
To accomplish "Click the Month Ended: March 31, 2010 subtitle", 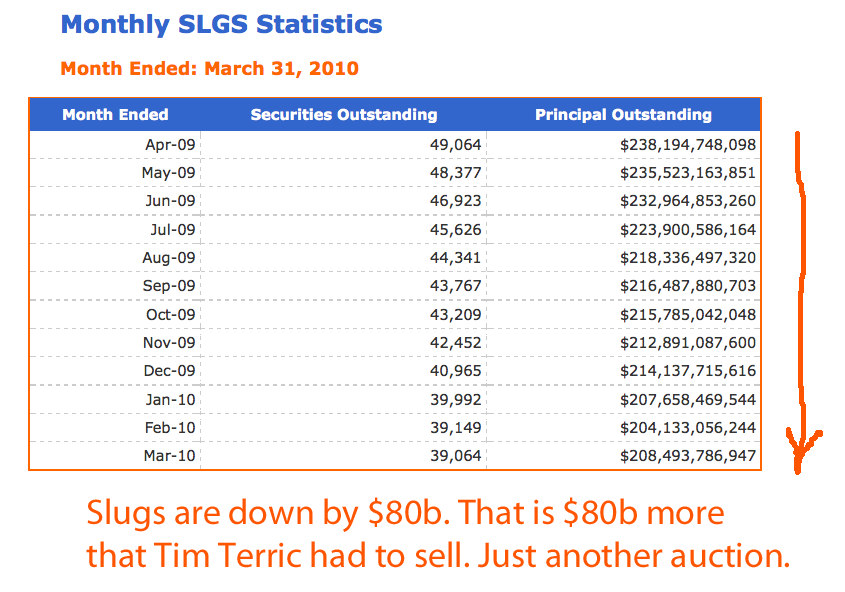I will point(210,68).
